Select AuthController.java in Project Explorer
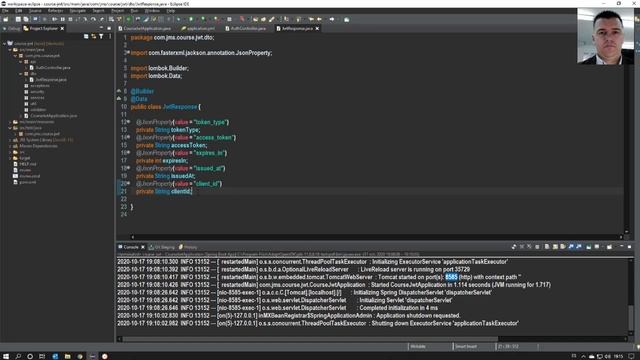This screenshot has width=640, height=360. [x=53, y=68]
